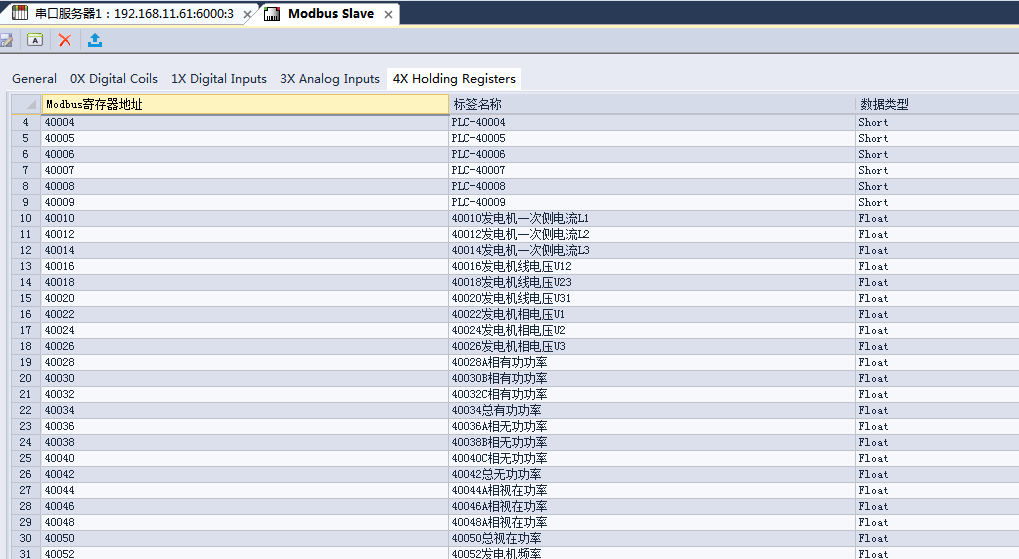
Task: Click address cell 40034
Action: (x=245, y=410)
